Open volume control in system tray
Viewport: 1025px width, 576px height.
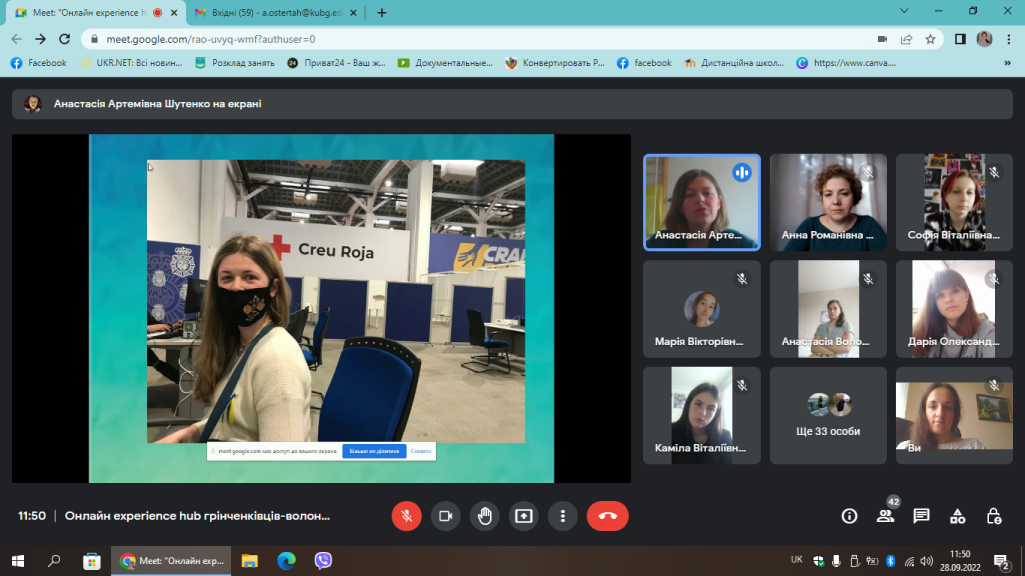[x=926, y=561]
